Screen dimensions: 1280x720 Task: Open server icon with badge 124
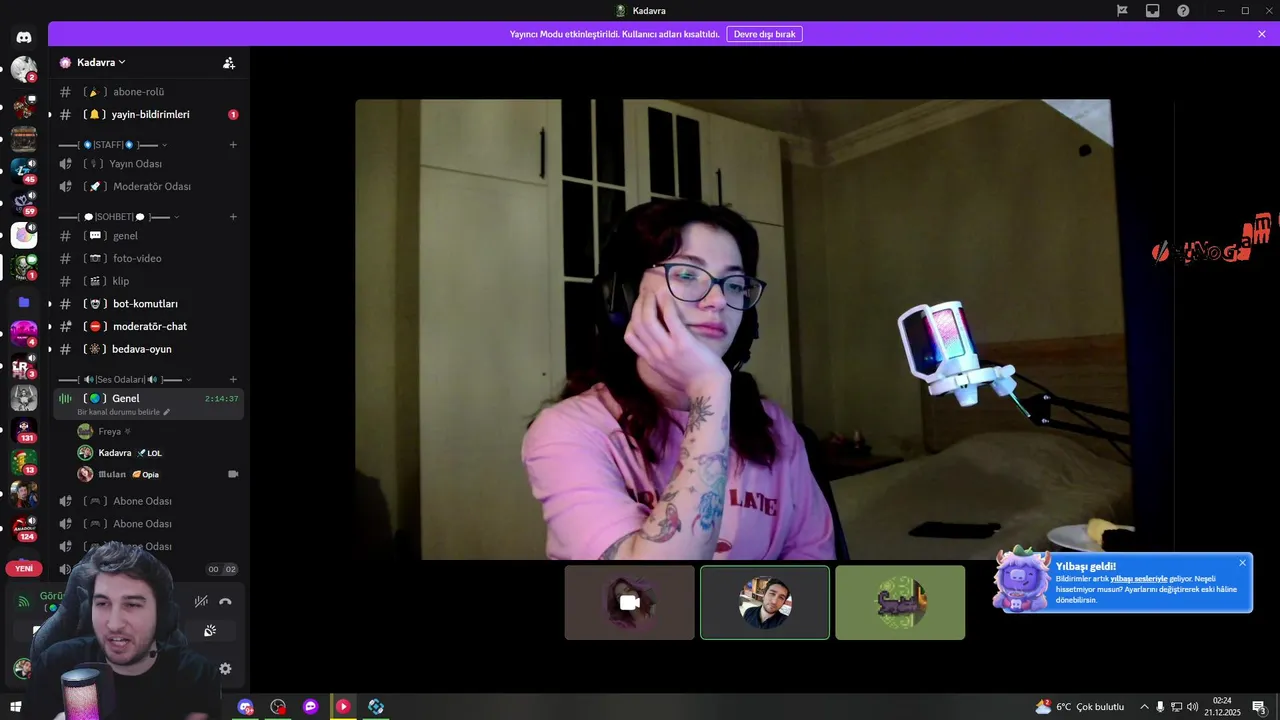coord(24,528)
